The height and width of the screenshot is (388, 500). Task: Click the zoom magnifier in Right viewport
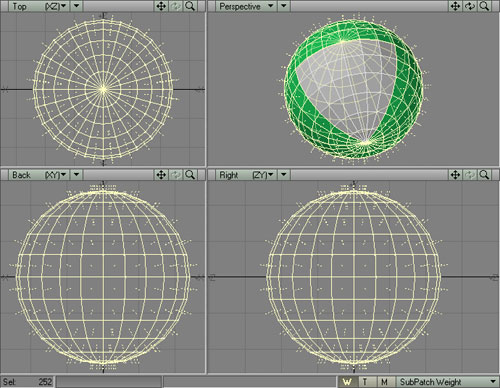click(484, 175)
